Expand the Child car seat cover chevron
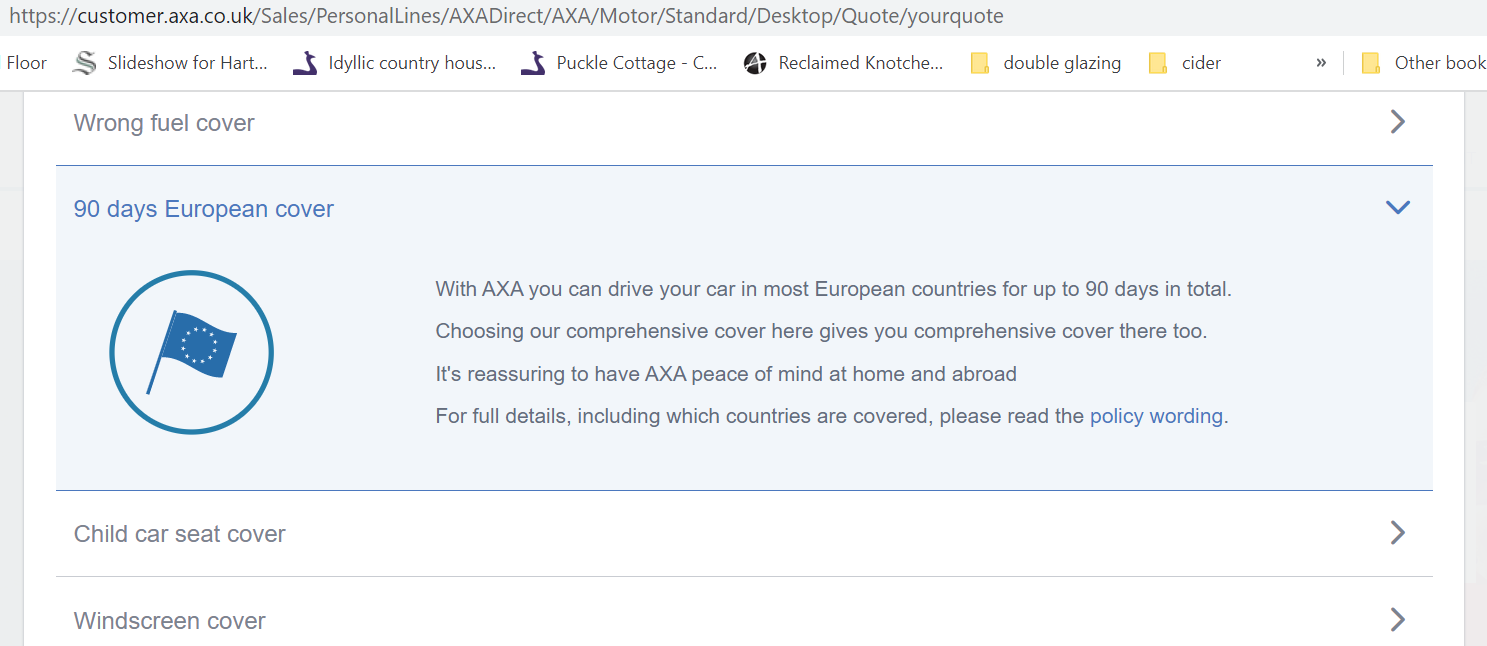Image resolution: width=1487 pixels, height=646 pixels. point(1398,533)
